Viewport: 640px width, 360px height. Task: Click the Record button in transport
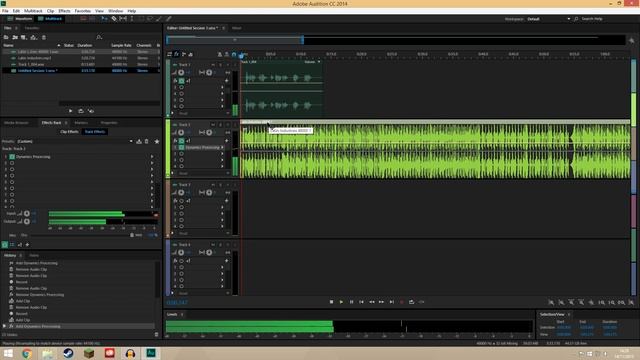402,302
